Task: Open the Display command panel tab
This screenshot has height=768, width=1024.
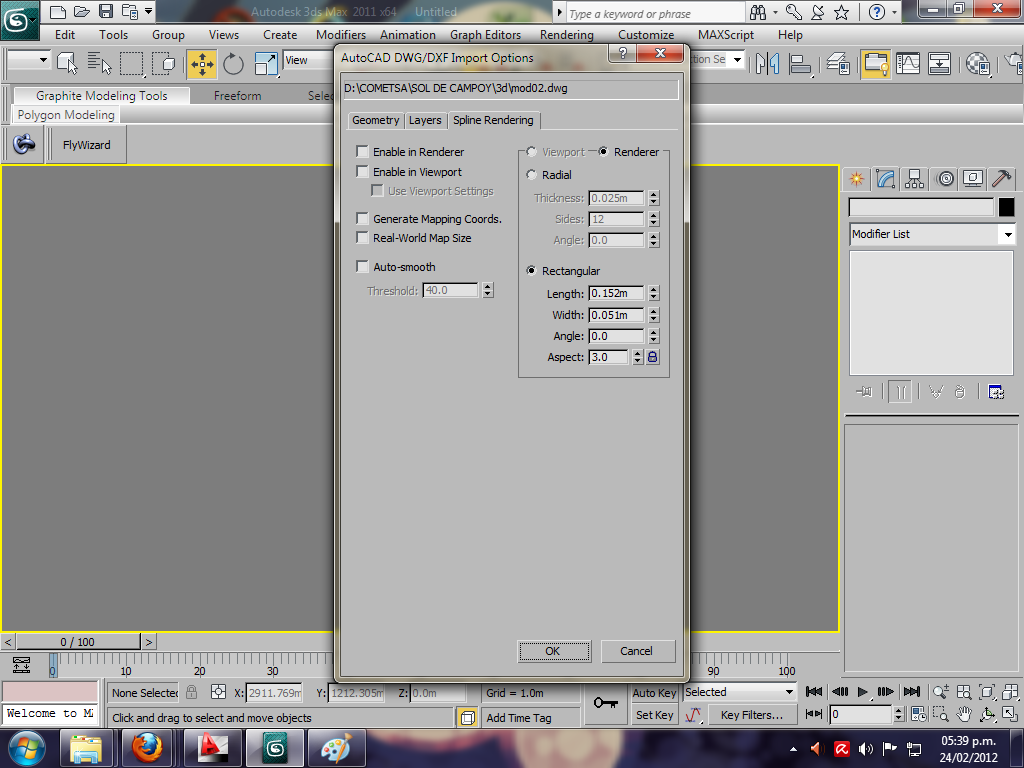Action: pos(973,178)
